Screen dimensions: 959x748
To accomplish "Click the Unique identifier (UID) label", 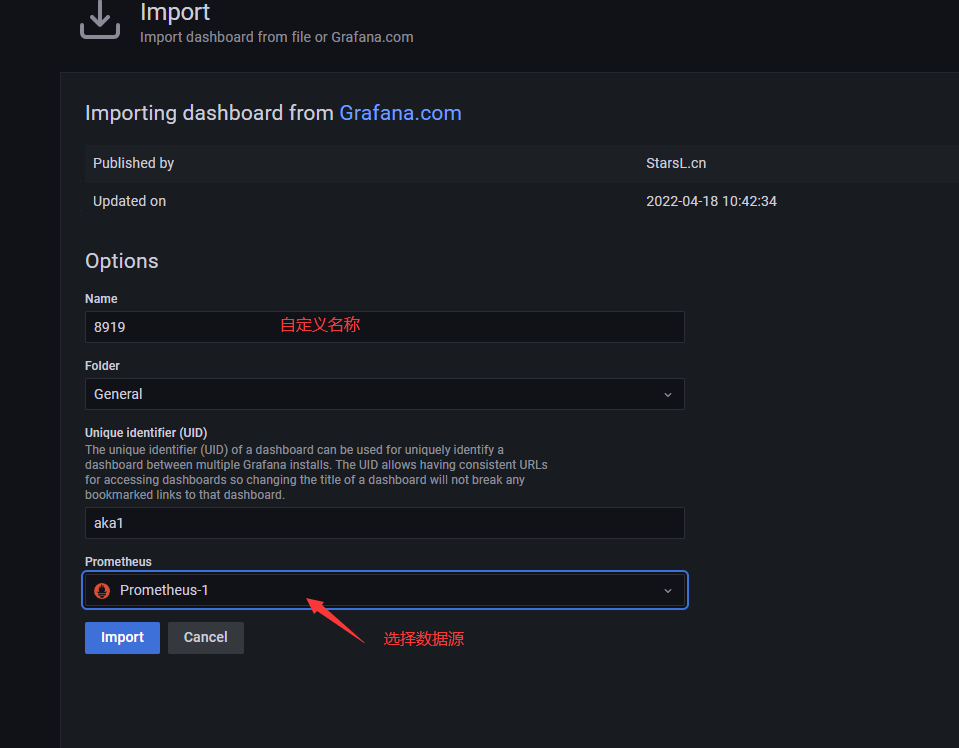I will tap(146, 433).
